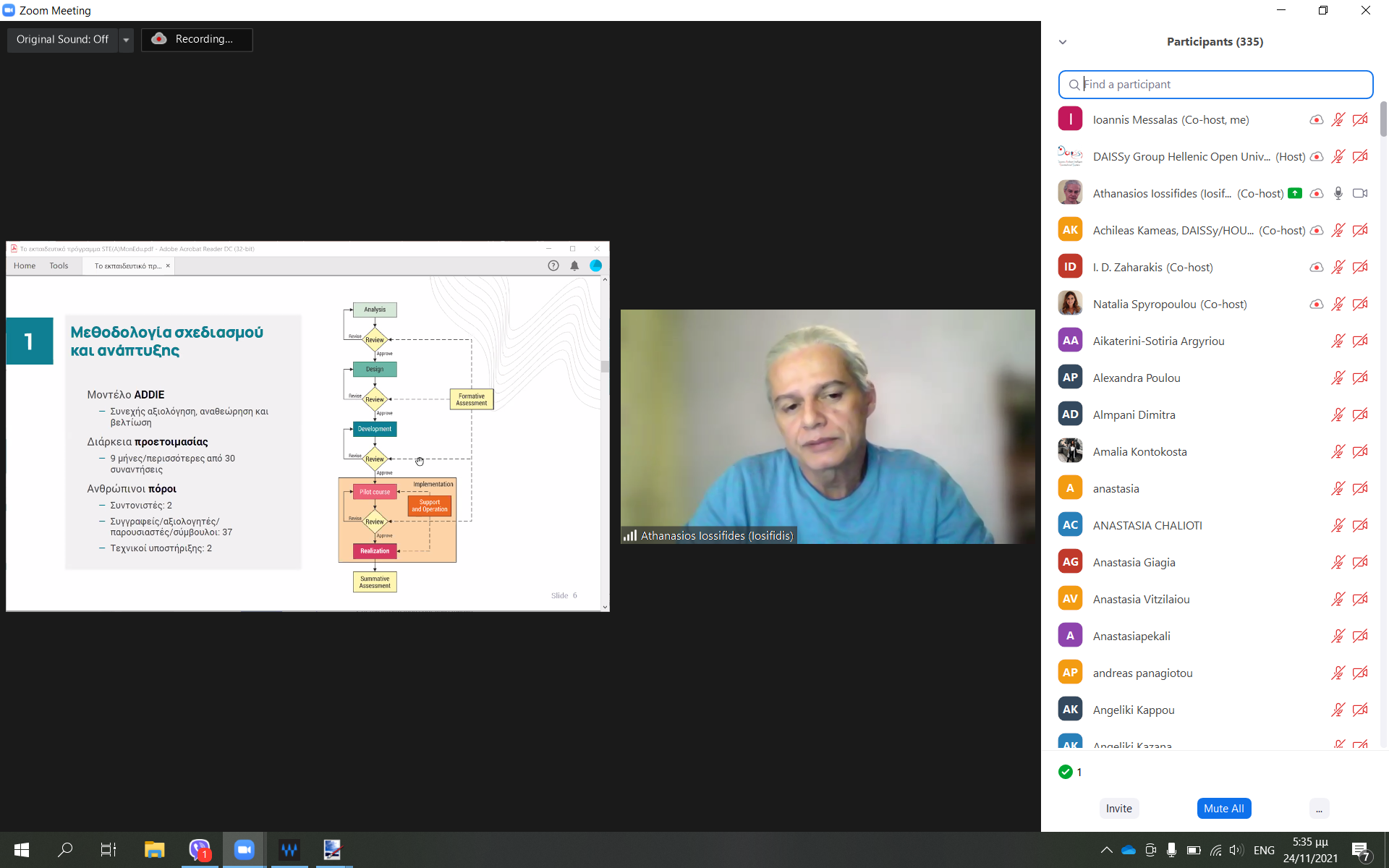
Task: Open Viber from the taskbar
Action: (199, 849)
